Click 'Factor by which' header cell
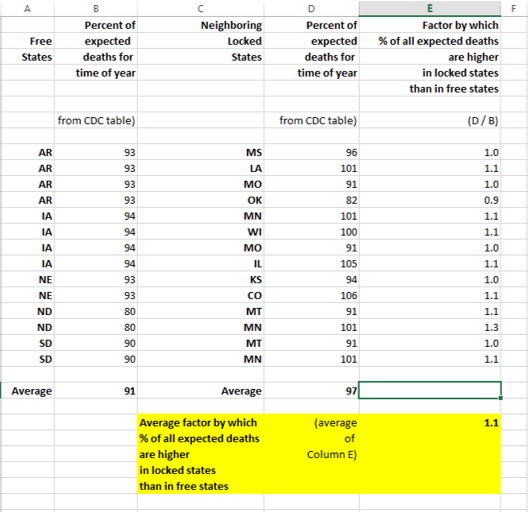The image size is (528, 512). click(430, 25)
